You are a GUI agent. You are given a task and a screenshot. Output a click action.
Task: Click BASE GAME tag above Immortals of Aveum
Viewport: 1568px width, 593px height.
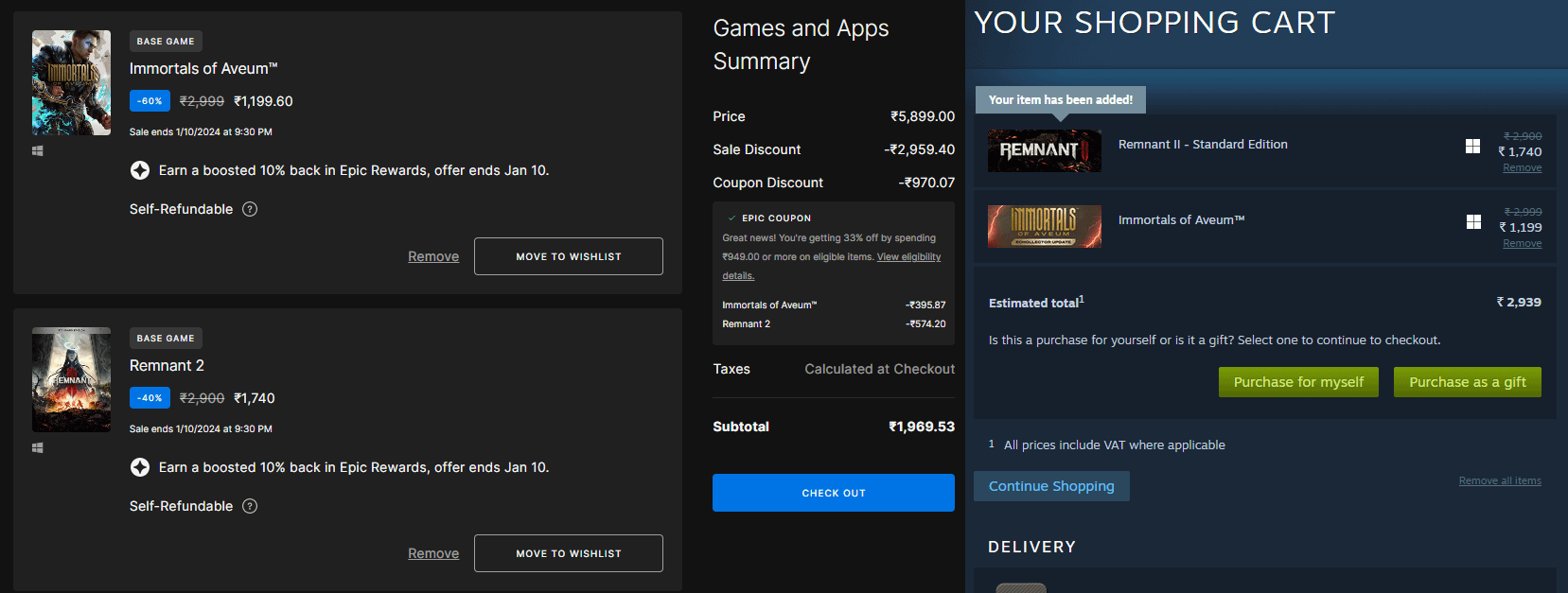pyautogui.click(x=166, y=41)
